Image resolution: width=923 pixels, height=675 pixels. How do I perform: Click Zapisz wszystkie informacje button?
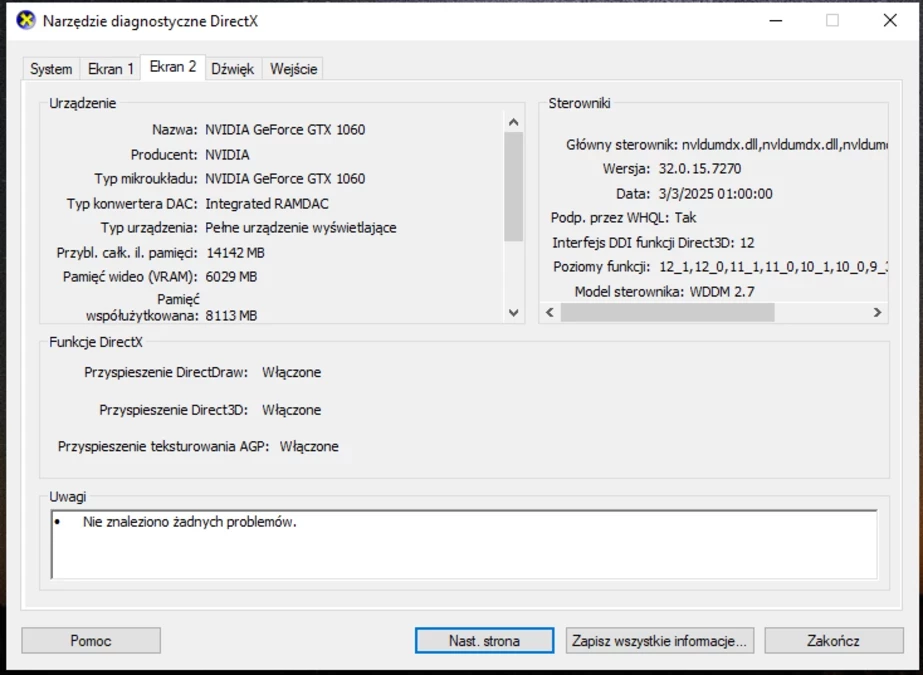(659, 641)
